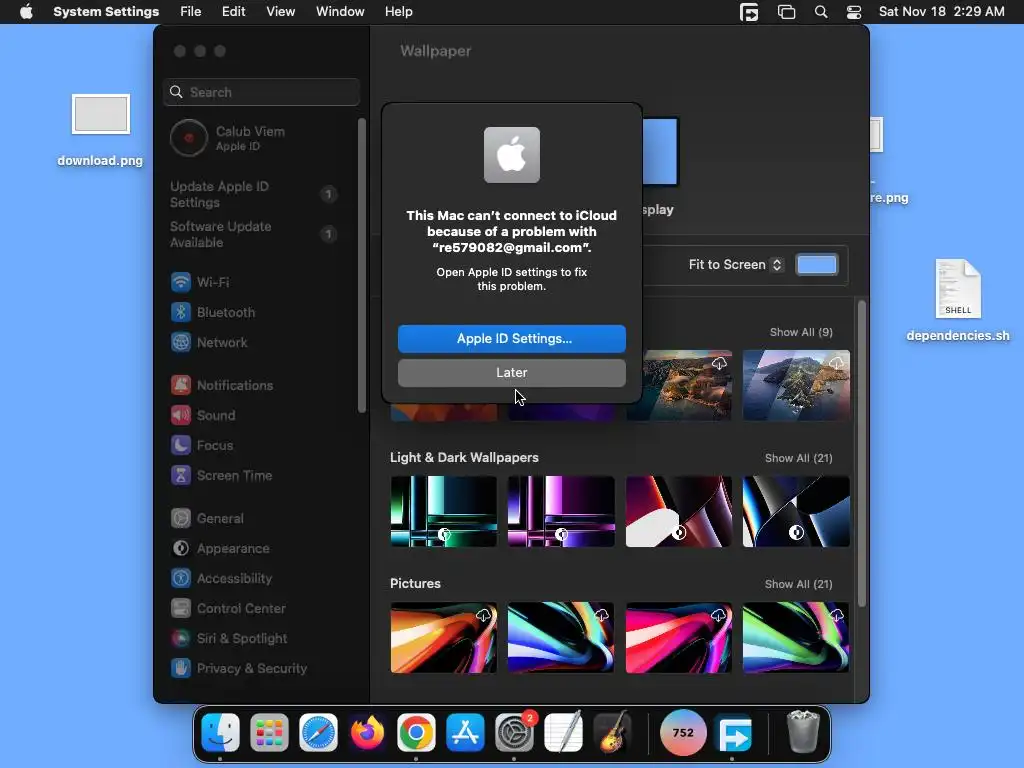Open Launchpad from the Dock
Image resolution: width=1024 pixels, height=768 pixels.
tap(269, 732)
